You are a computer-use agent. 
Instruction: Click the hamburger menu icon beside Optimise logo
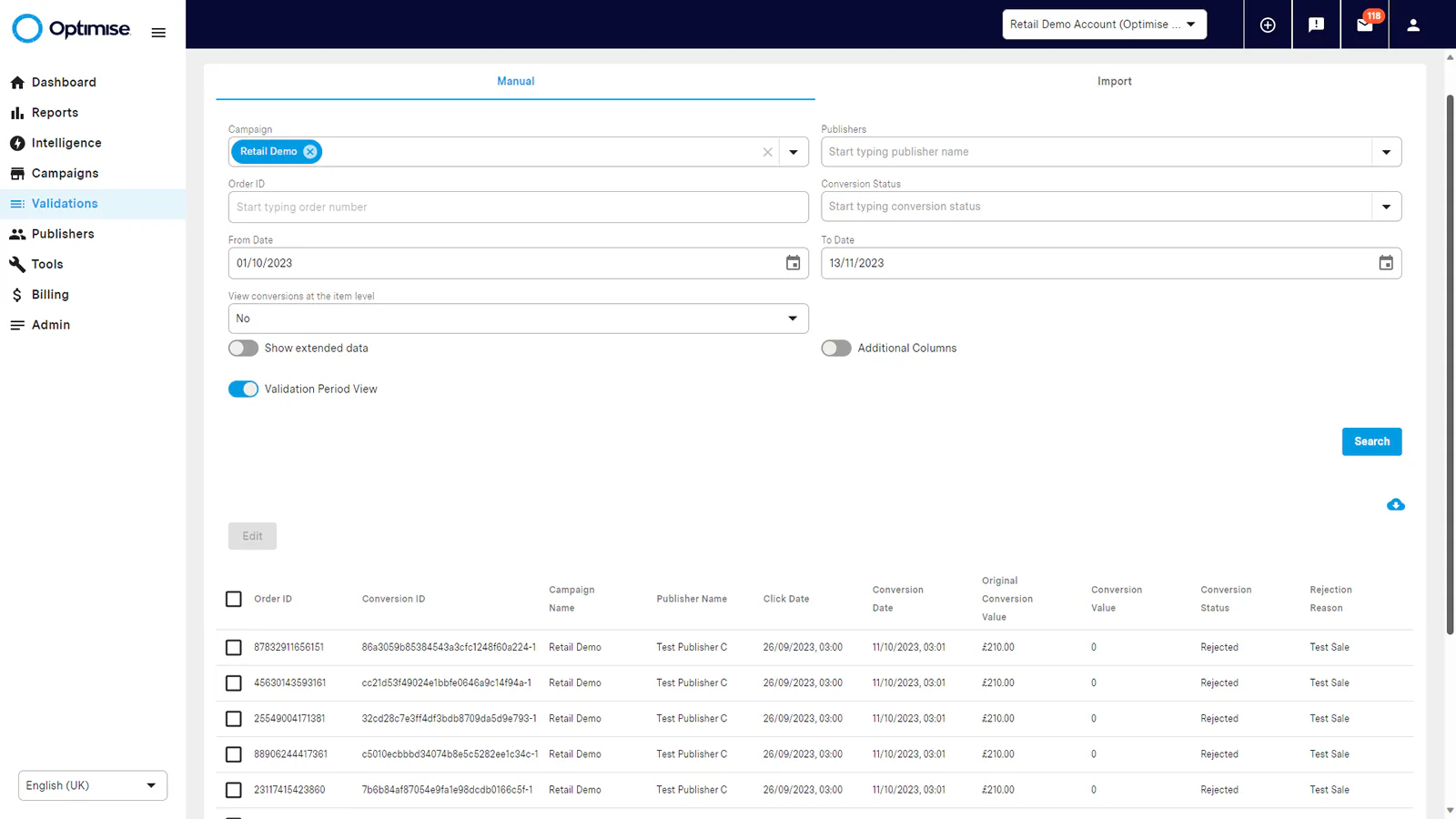(158, 33)
